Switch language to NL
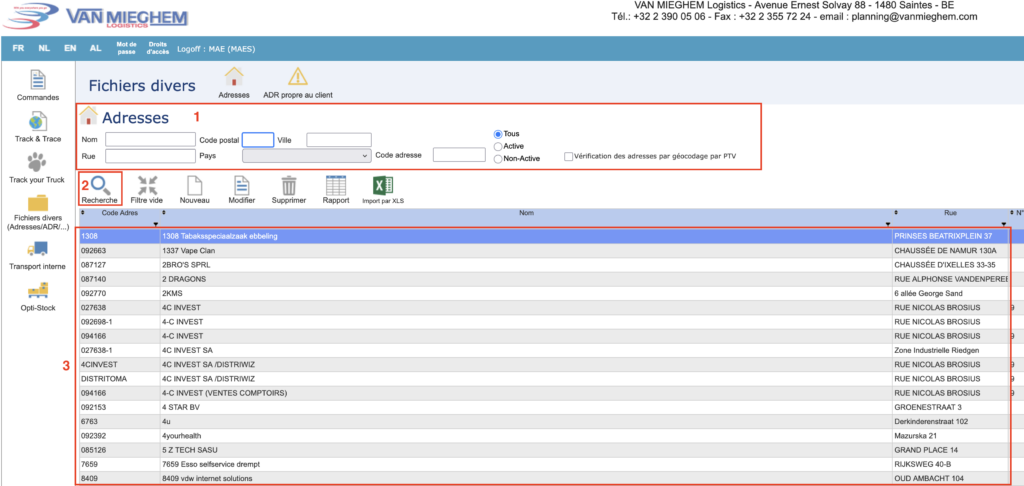This screenshot has width=1024, height=486. [x=45, y=48]
